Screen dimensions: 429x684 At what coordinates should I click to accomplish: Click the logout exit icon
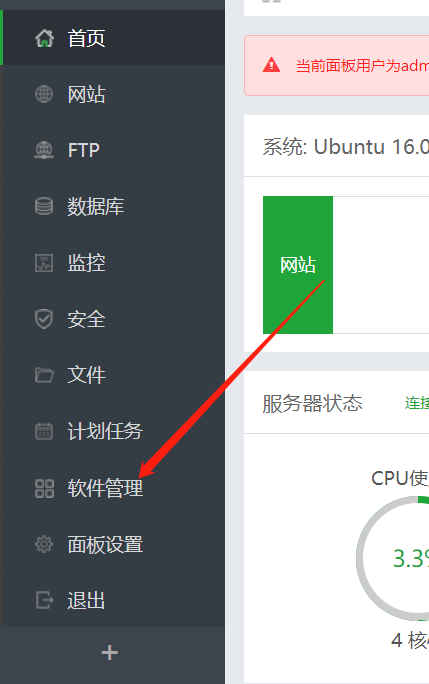pos(44,600)
